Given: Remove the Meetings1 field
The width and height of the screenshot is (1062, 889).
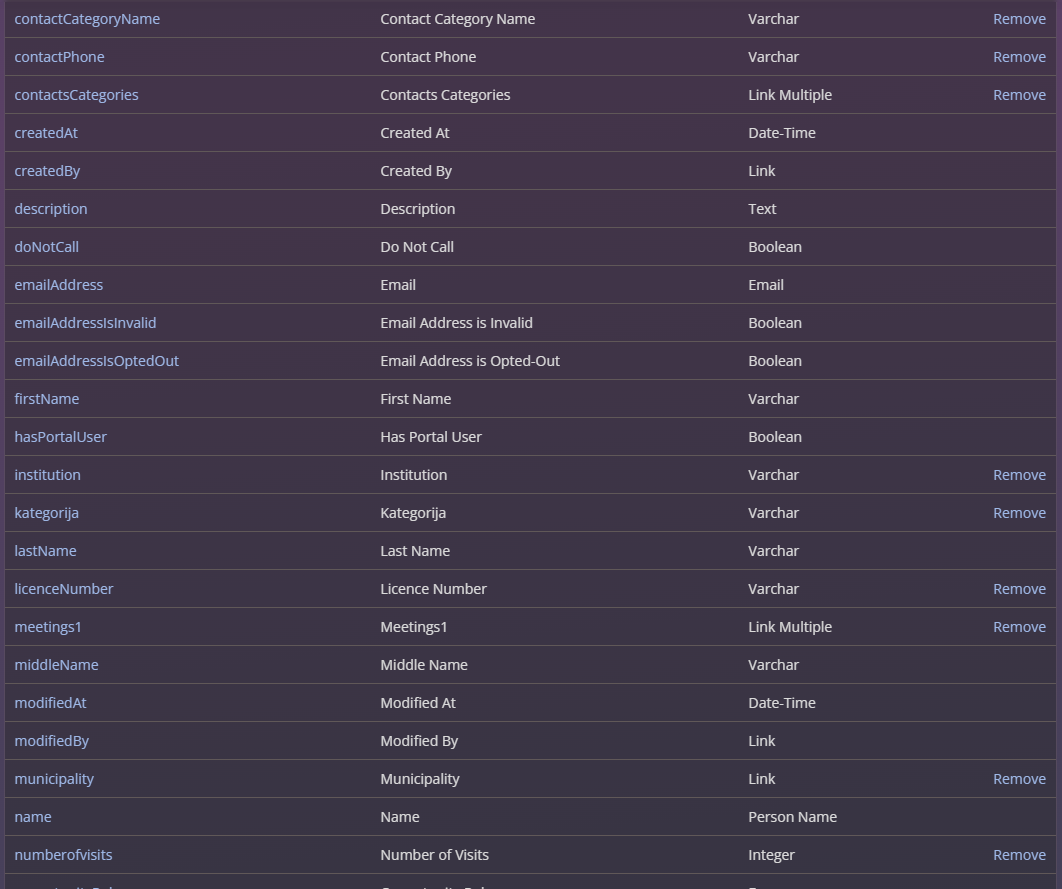Looking at the screenshot, I should [1019, 627].
